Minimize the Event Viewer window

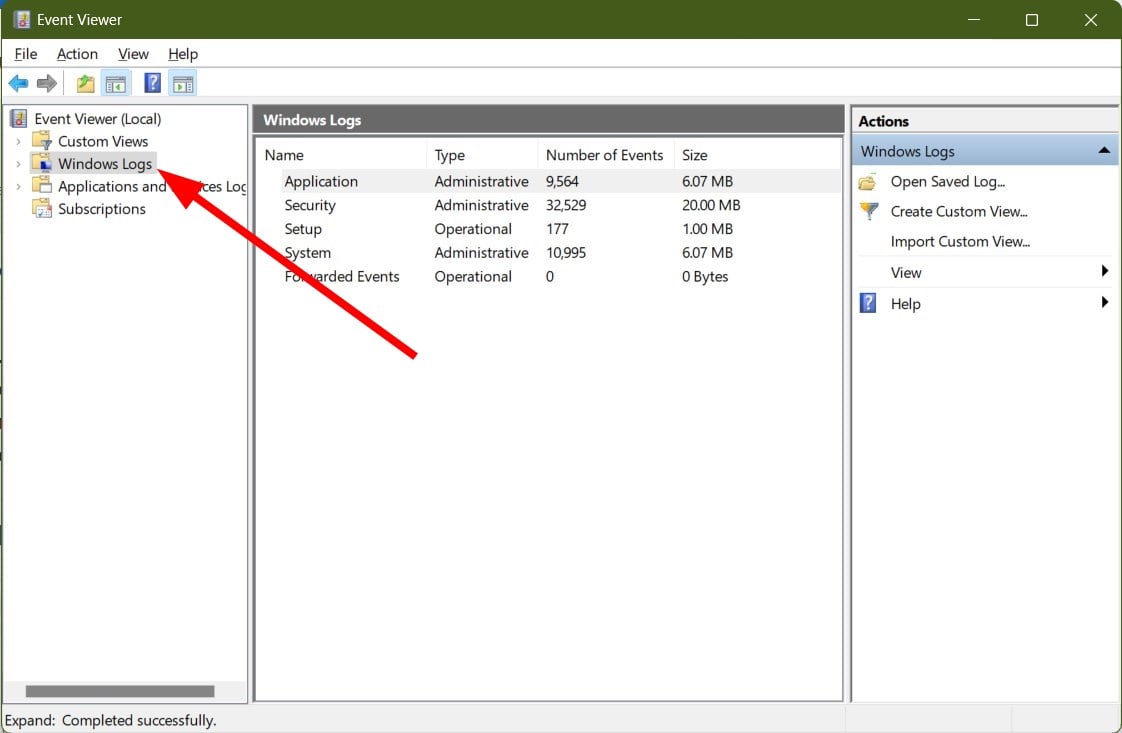tap(974, 19)
